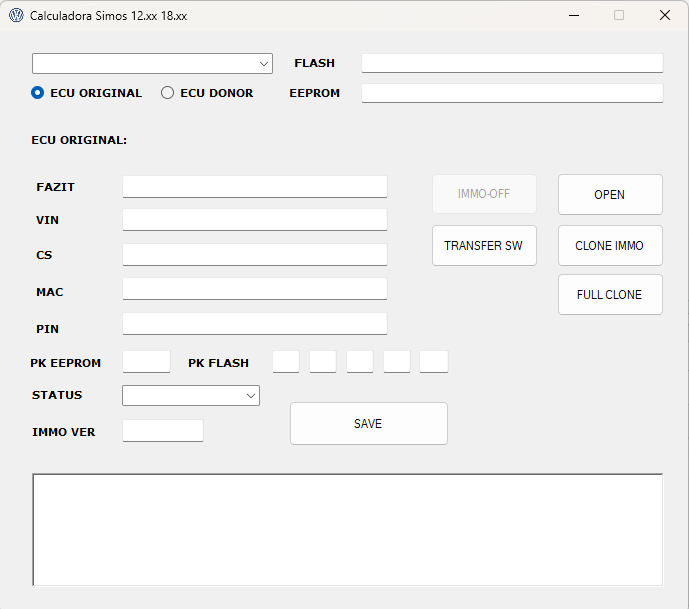This screenshot has height=609, width=689.
Task: Click the Volkswagen logo in title bar
Action: tap(16, 16)
